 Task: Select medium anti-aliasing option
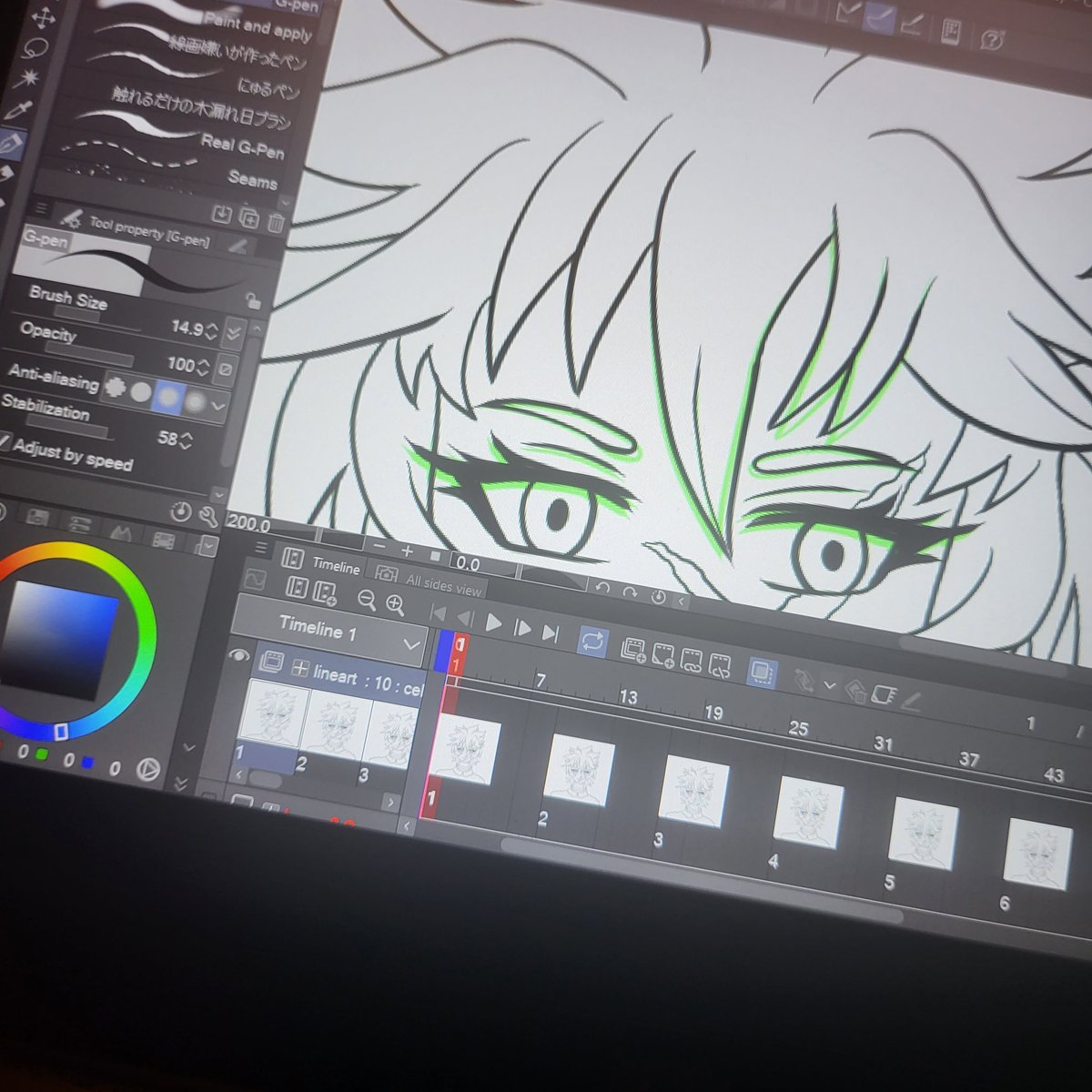pos(169,396)
